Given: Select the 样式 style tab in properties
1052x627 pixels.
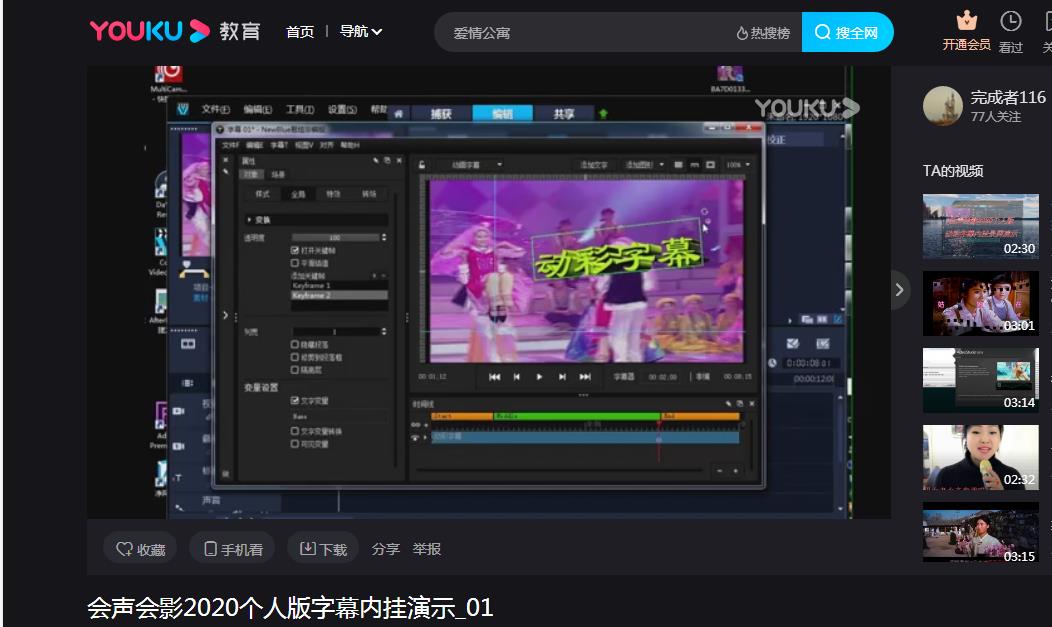Looking at the screenshot, I should tap(262, 194).
